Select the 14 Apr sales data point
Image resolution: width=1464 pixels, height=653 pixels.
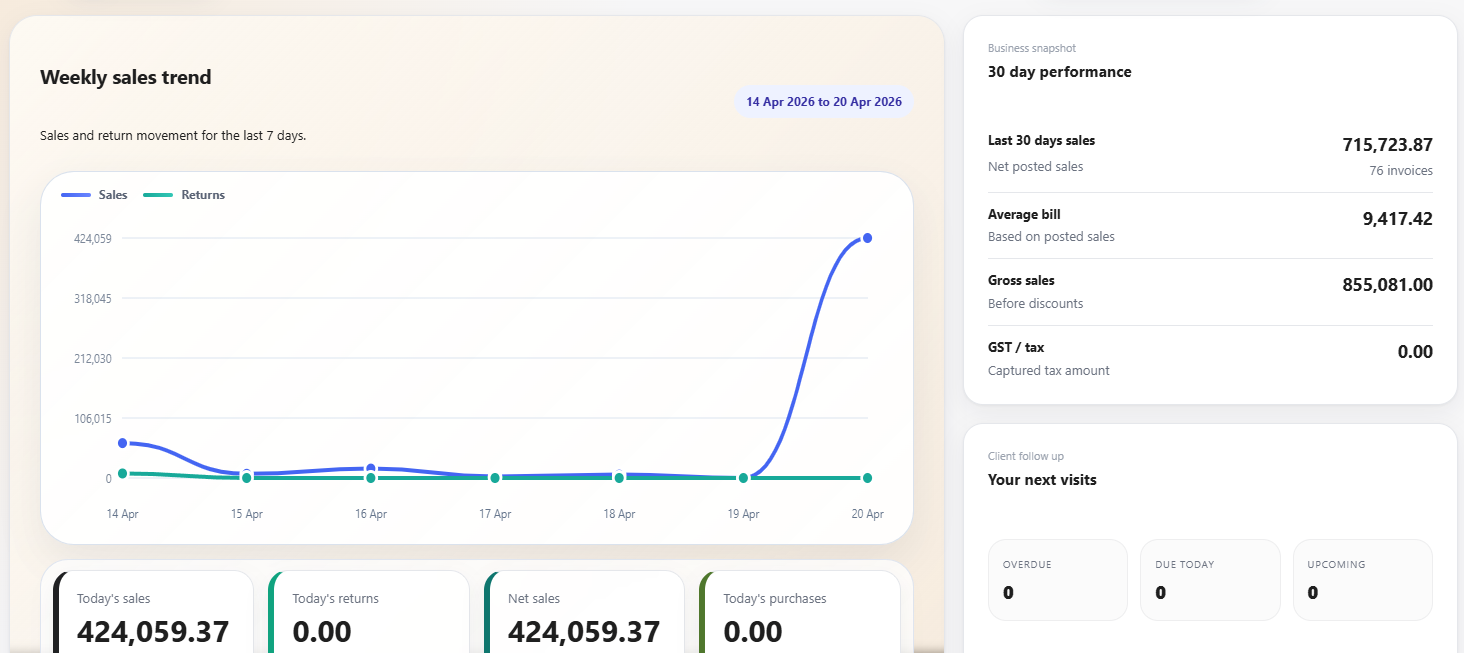click(122, 443)
